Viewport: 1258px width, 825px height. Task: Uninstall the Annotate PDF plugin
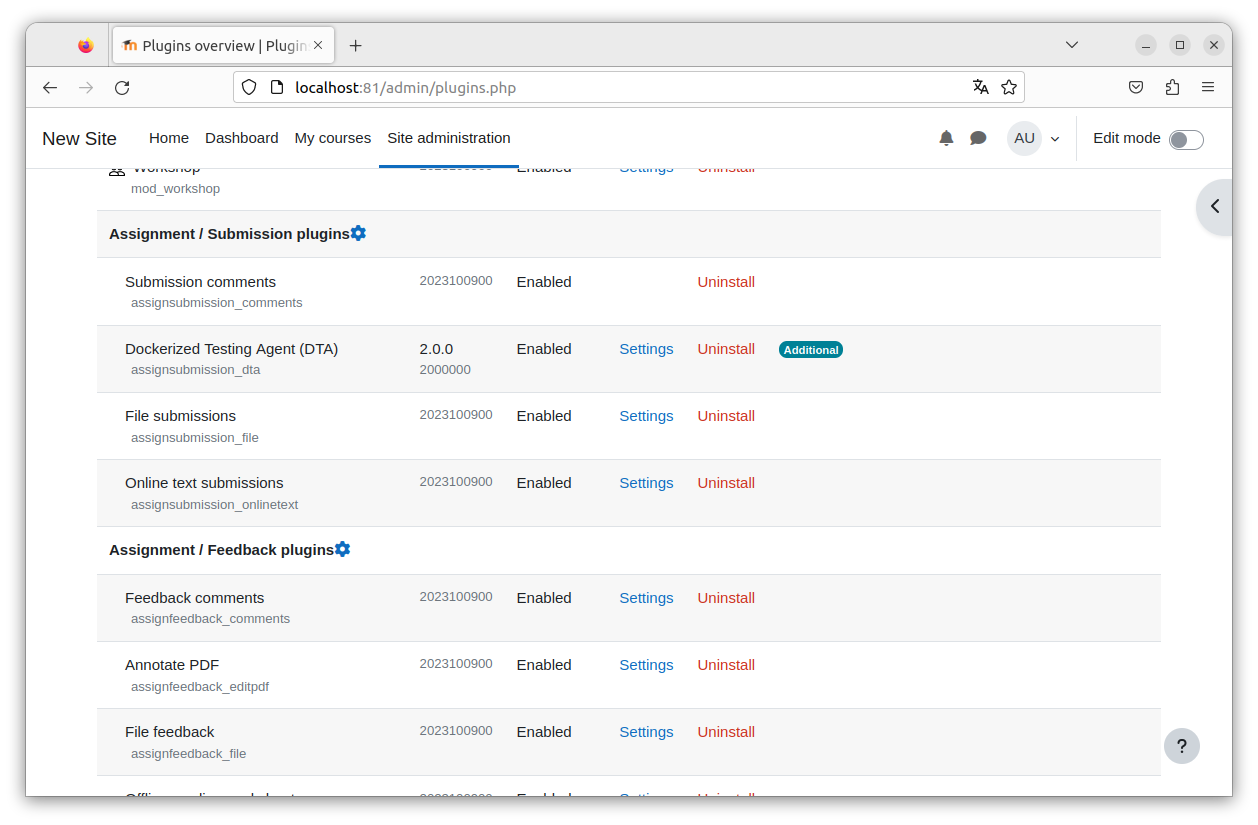[726, 665]
